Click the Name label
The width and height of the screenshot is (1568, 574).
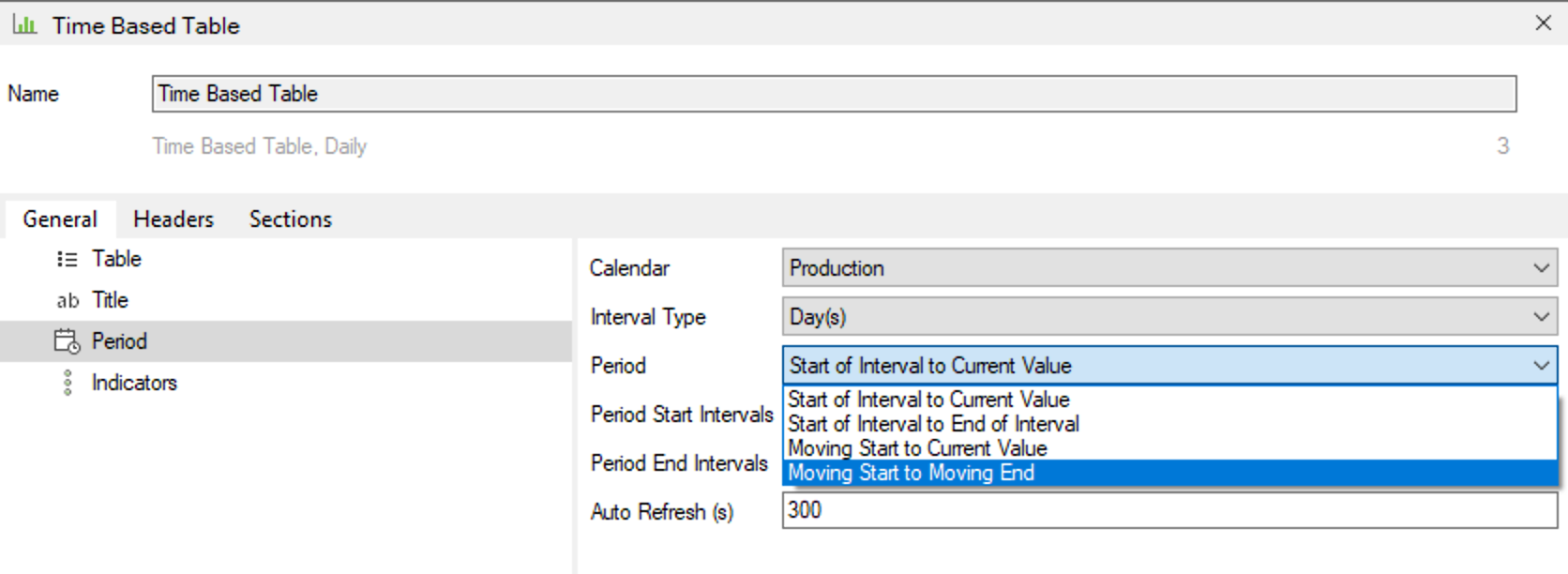tap(34, 94)
